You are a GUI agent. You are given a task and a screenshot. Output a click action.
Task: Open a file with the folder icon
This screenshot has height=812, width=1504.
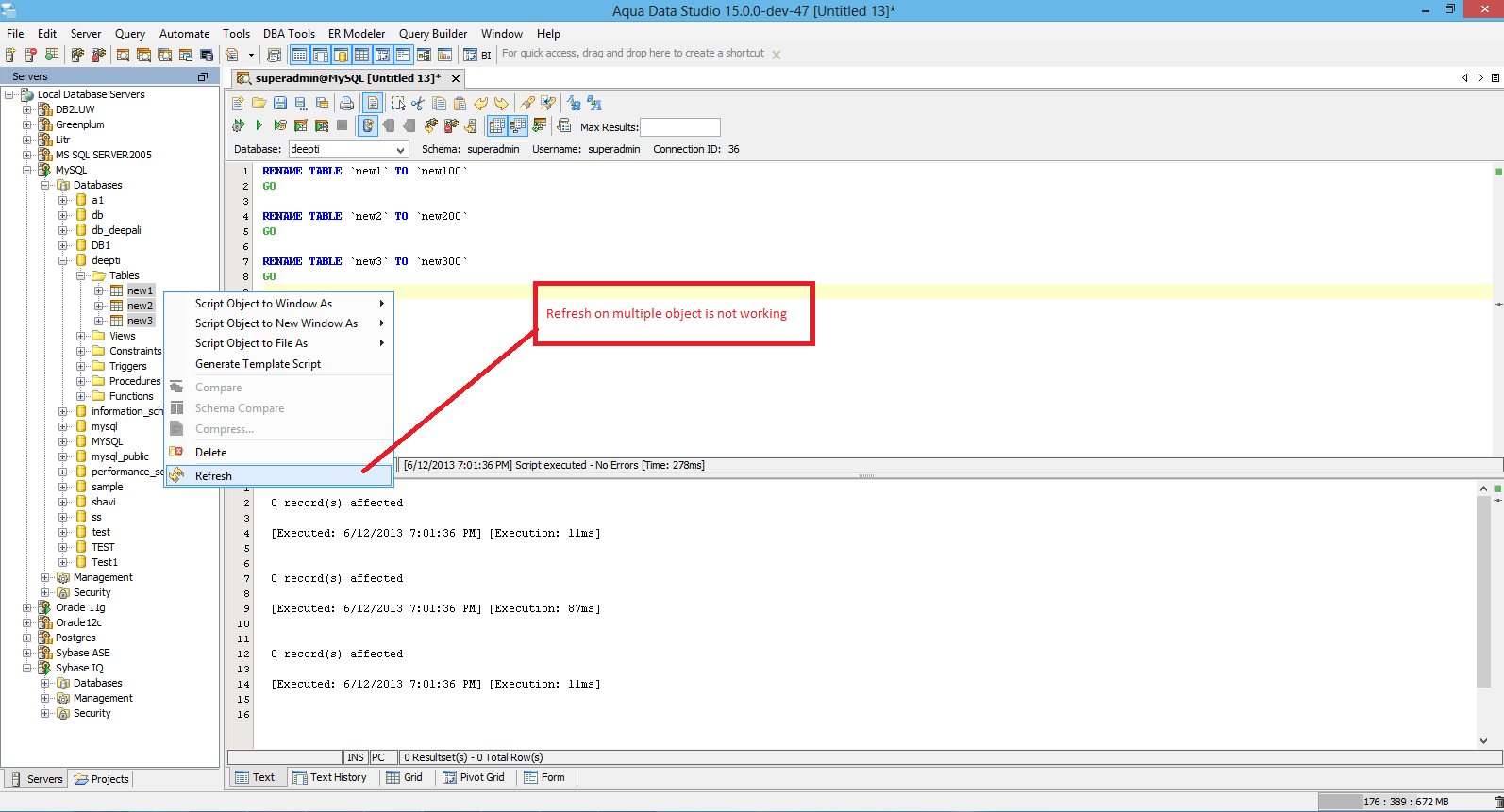point(259,103)
